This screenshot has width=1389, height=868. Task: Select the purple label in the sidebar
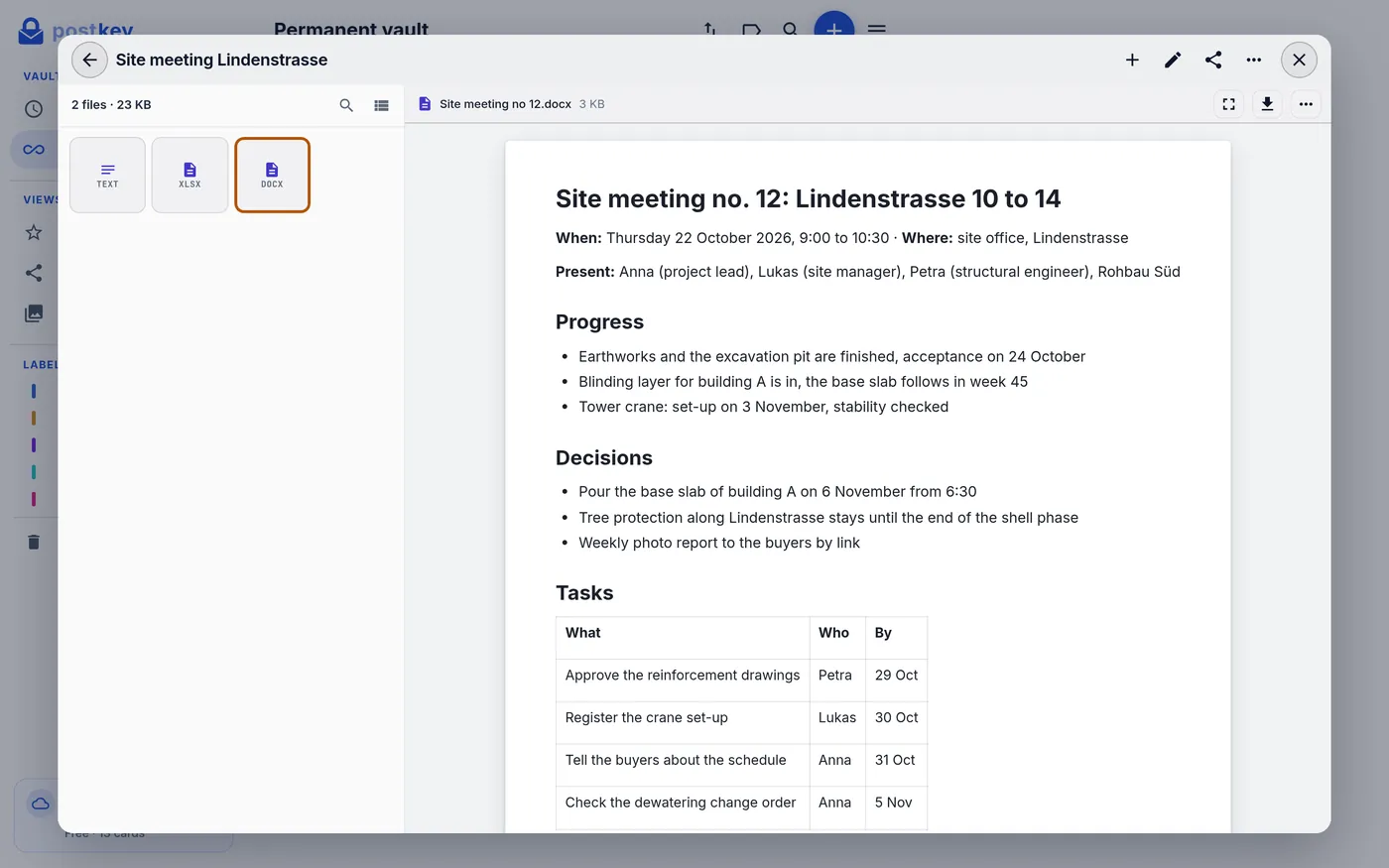(x=34, y=445)
